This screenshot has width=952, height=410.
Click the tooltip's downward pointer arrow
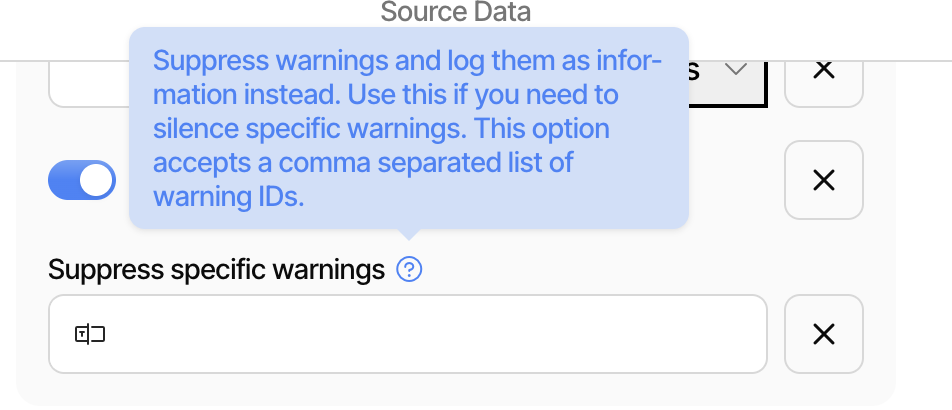click(x=406, y=235)
